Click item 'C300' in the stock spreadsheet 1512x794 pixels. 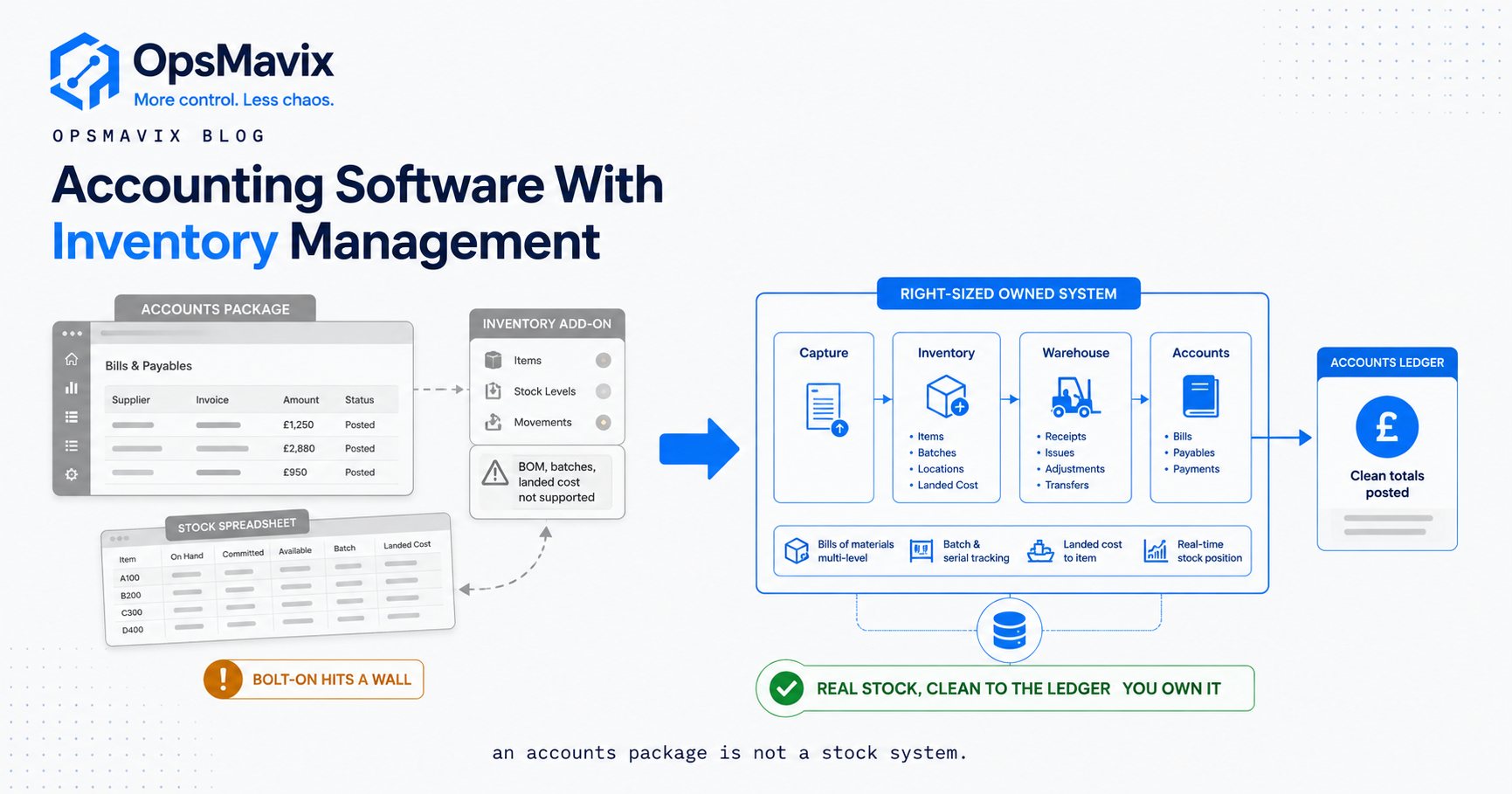132,612
